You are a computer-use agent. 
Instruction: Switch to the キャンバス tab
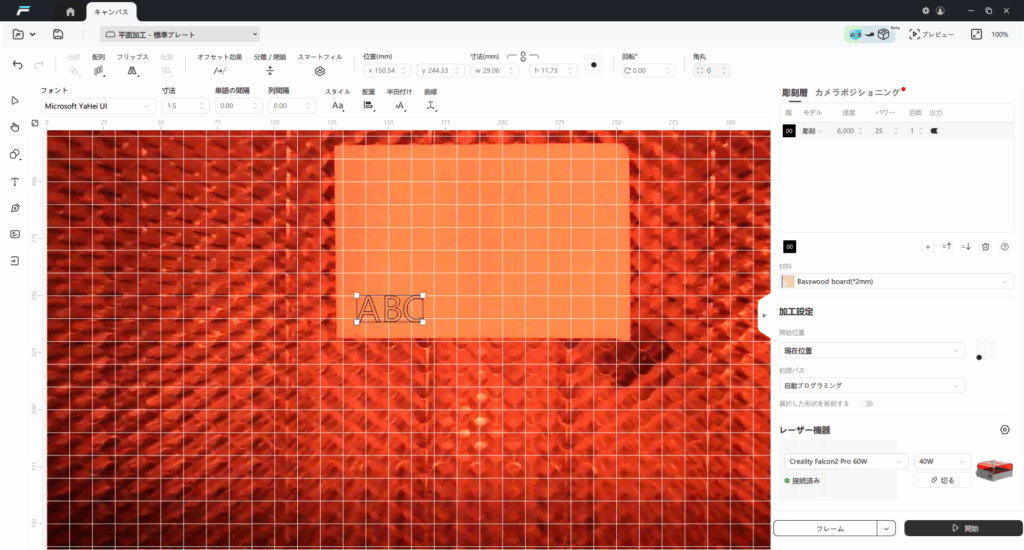111,12
